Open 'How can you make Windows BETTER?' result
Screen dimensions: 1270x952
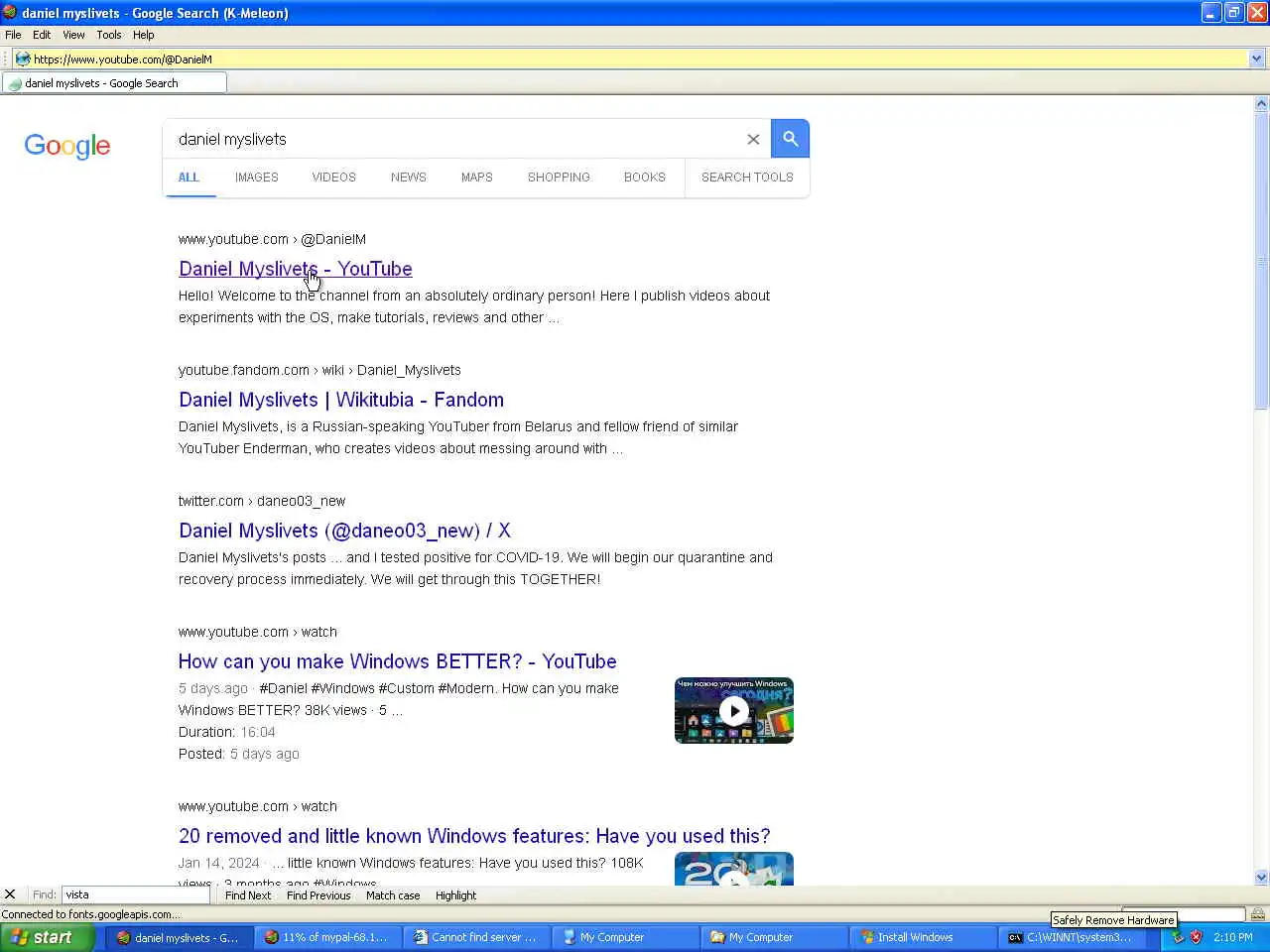(397, 661)
